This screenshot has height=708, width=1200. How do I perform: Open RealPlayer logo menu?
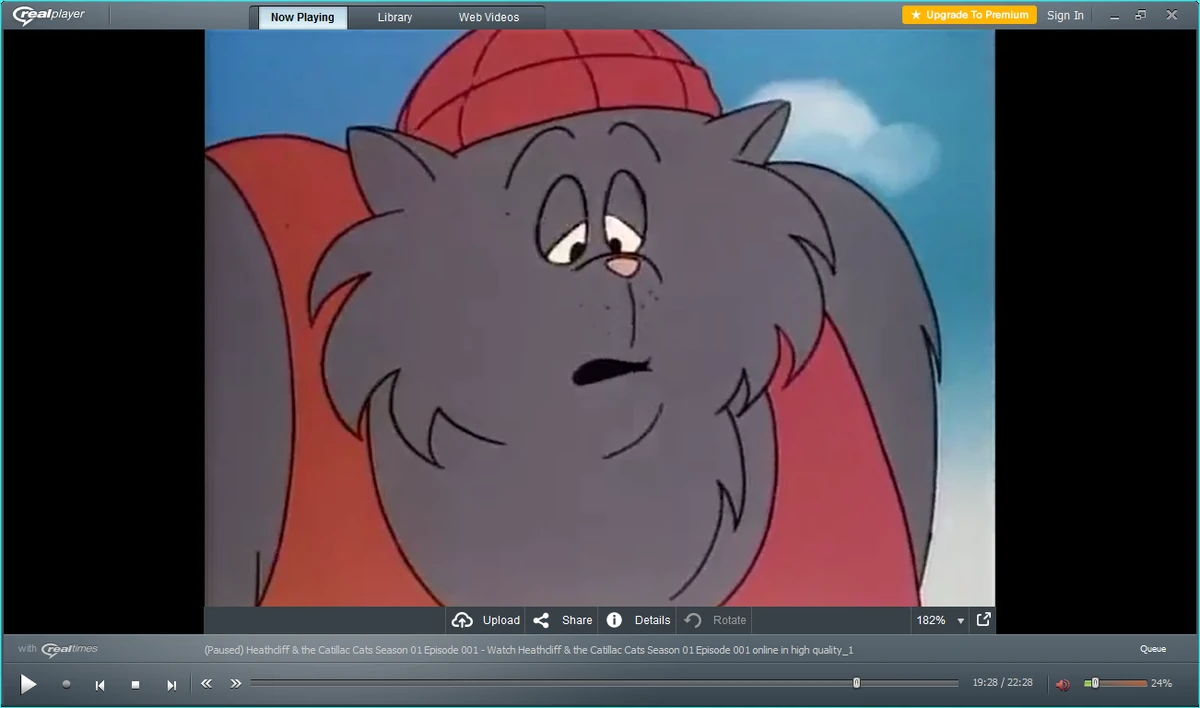click(49, 14)
